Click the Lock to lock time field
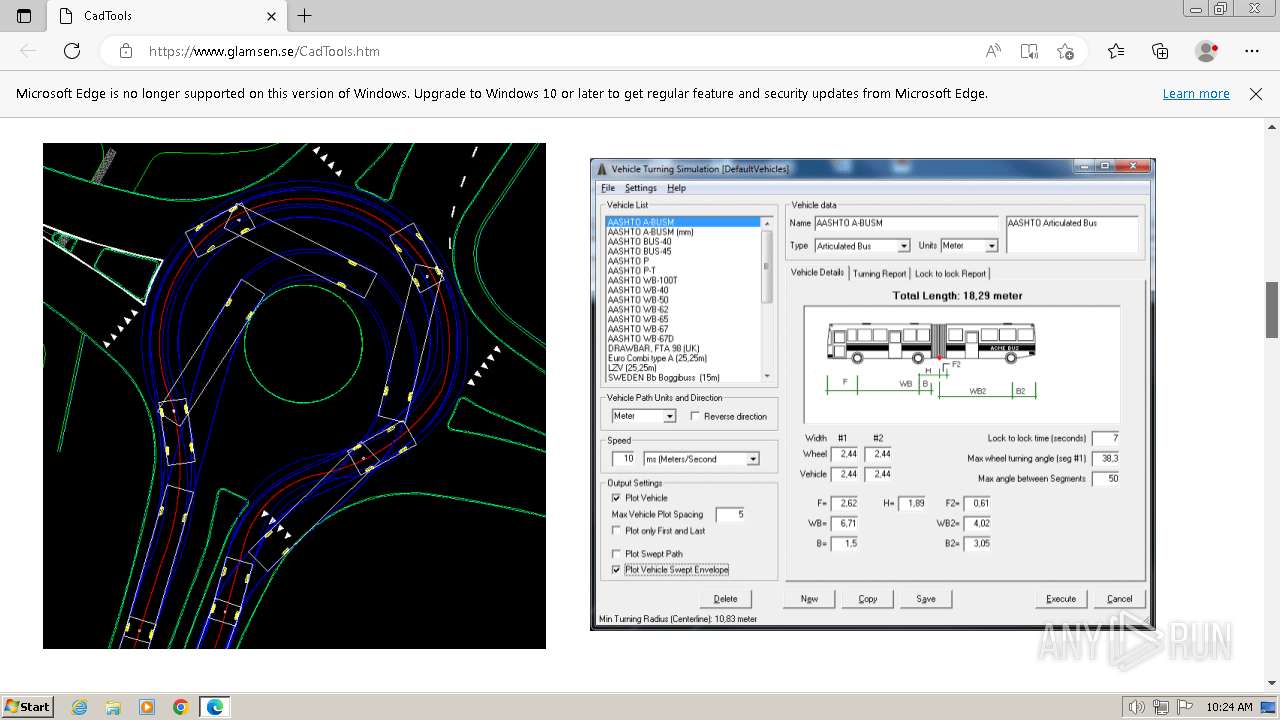The width and height of the screenshot is (1280, 720). pos(1105,438)
